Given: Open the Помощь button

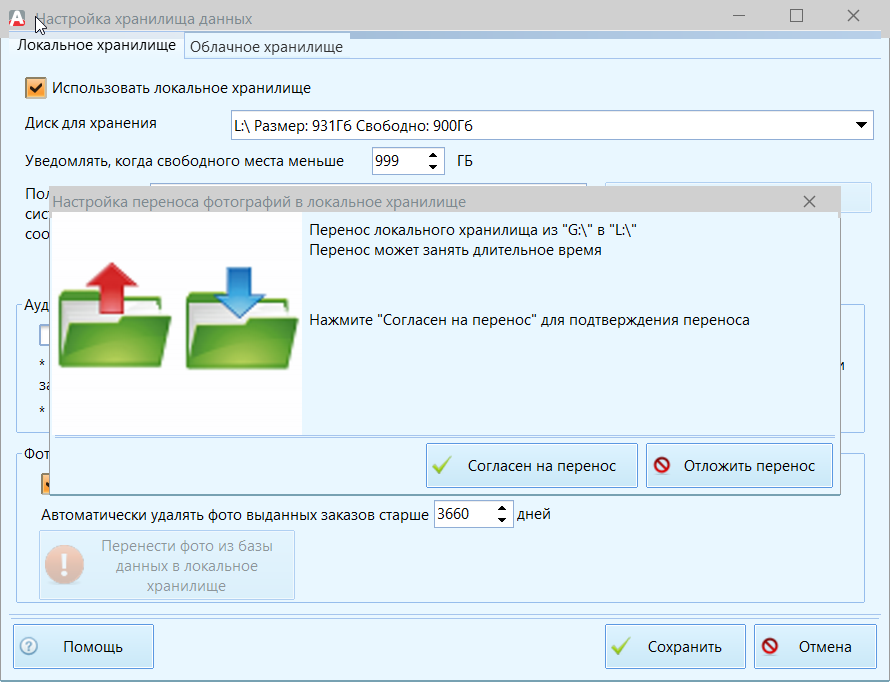Looking at the screenshot, I should 83,646.
